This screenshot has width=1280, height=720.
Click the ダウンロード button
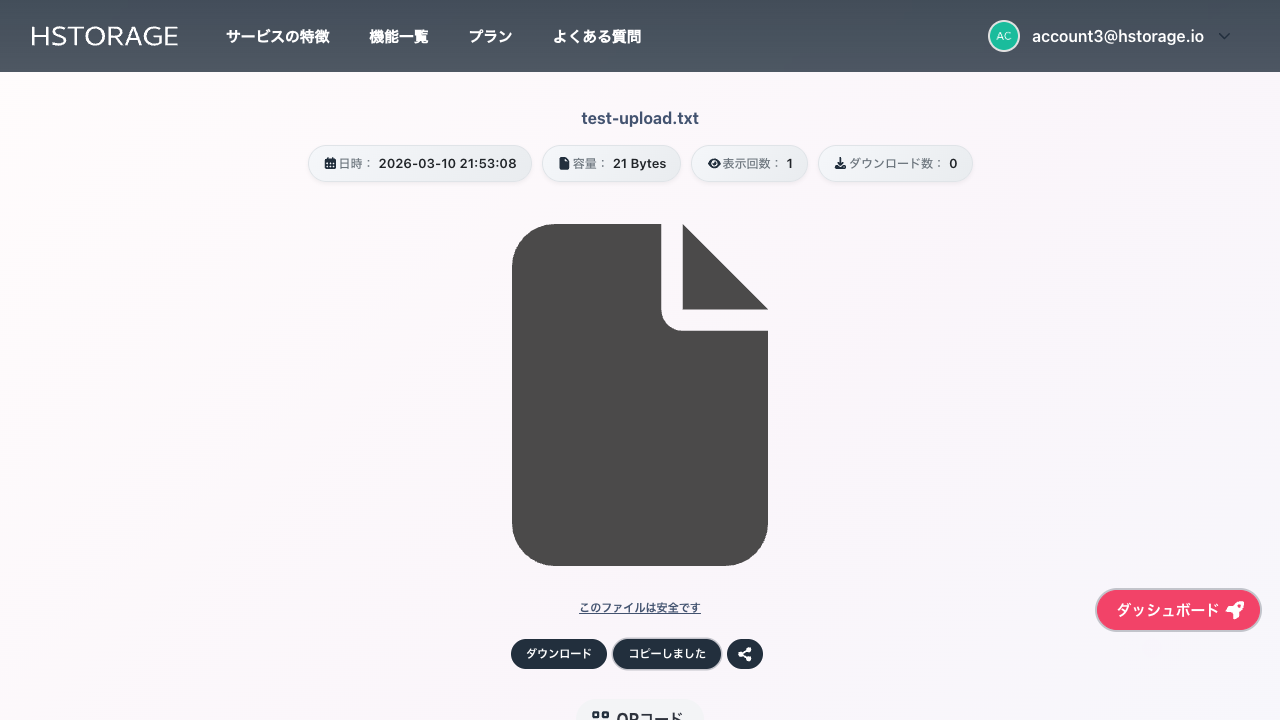(559, 654)
